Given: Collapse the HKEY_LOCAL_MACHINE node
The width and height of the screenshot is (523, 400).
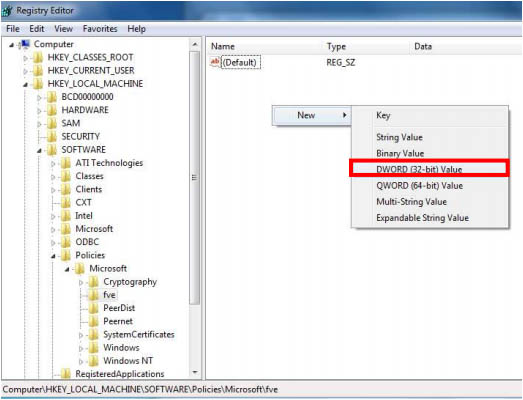Looking at the screenshot, I should click(x=26, y=84).
